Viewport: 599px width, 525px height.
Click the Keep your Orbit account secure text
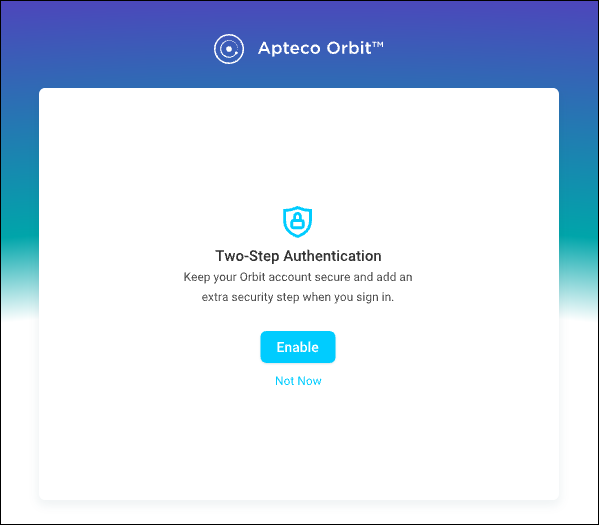(298, 277)
